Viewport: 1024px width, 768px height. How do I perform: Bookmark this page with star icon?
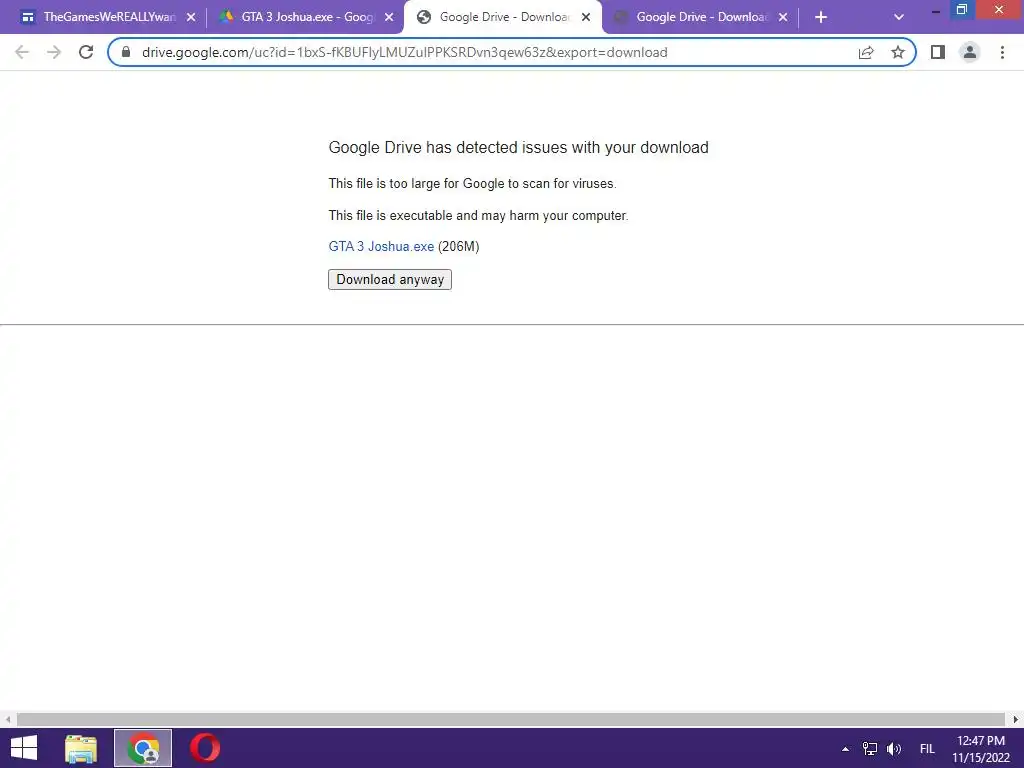(898, 52)
